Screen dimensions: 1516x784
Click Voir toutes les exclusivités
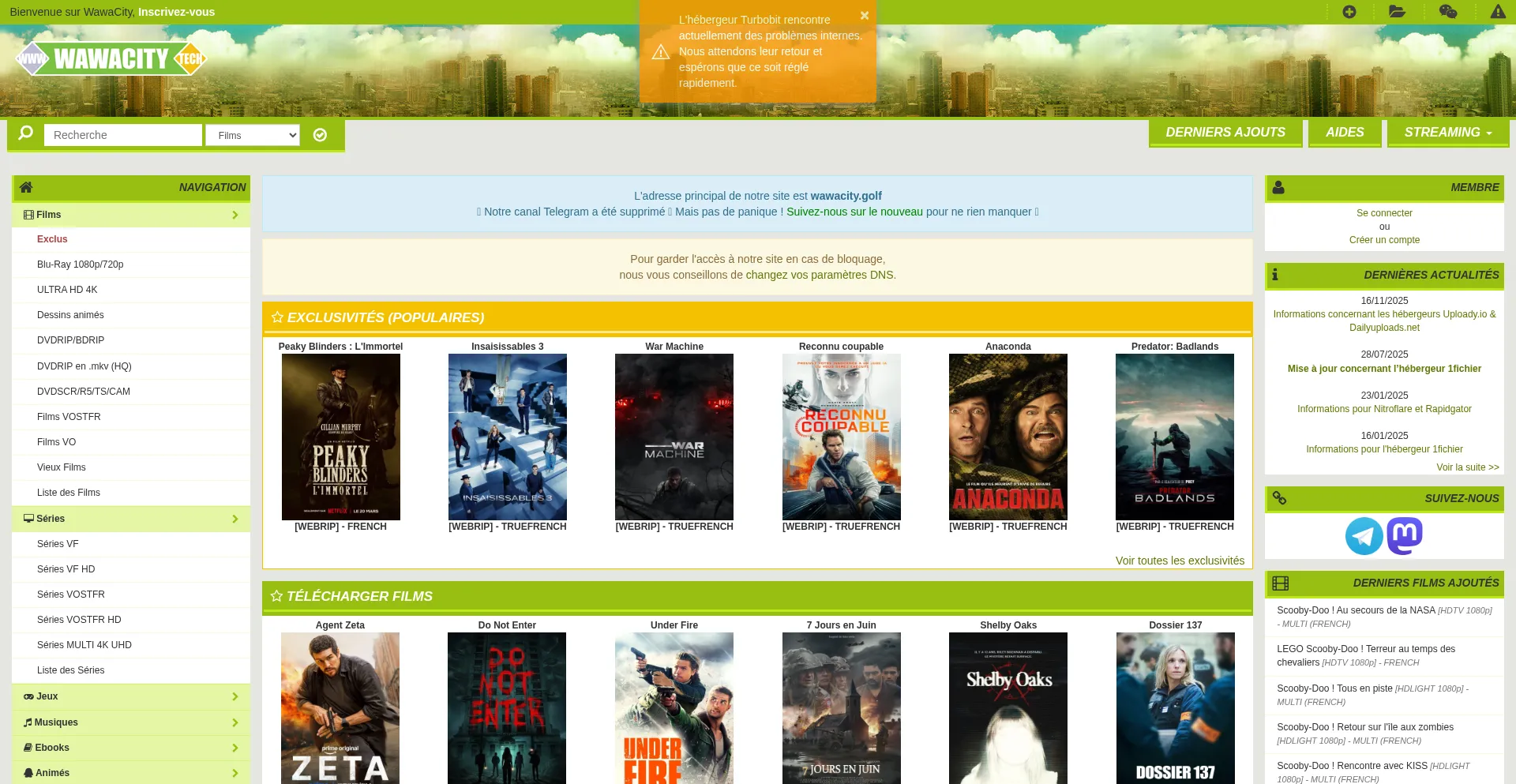pos(1180,561)
